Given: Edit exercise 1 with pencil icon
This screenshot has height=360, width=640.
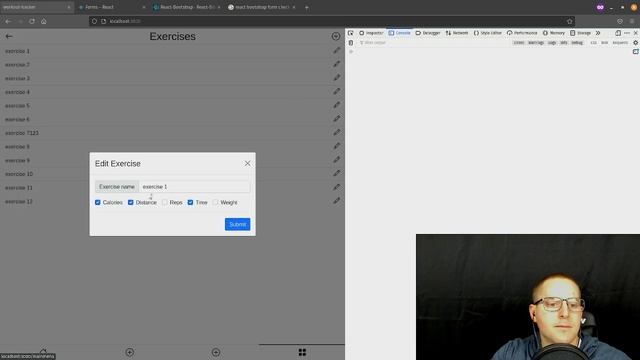Looking at the screenshot, I should (336, 51).
